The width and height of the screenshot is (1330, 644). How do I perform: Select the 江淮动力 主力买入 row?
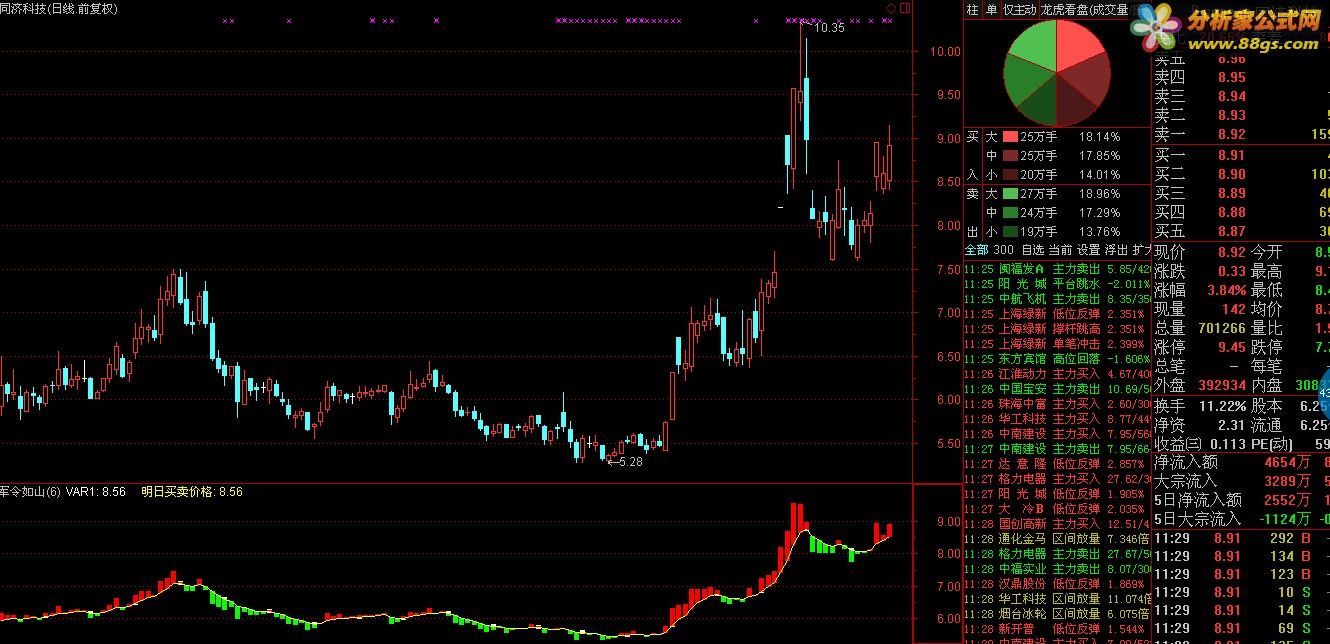[x=1056, y=374]
